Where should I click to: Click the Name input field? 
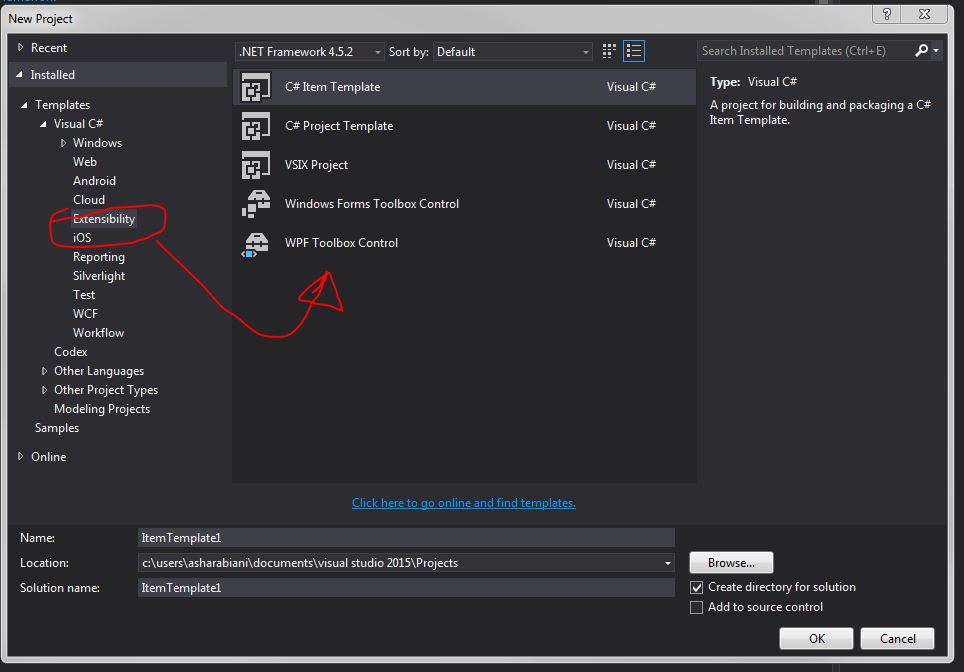pyautogui.click(x=406, y=538)
